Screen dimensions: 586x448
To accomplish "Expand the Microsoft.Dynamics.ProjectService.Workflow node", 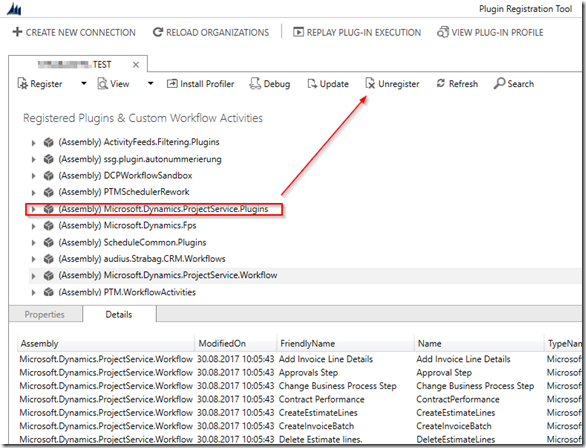I will click(x=33, y=276).
